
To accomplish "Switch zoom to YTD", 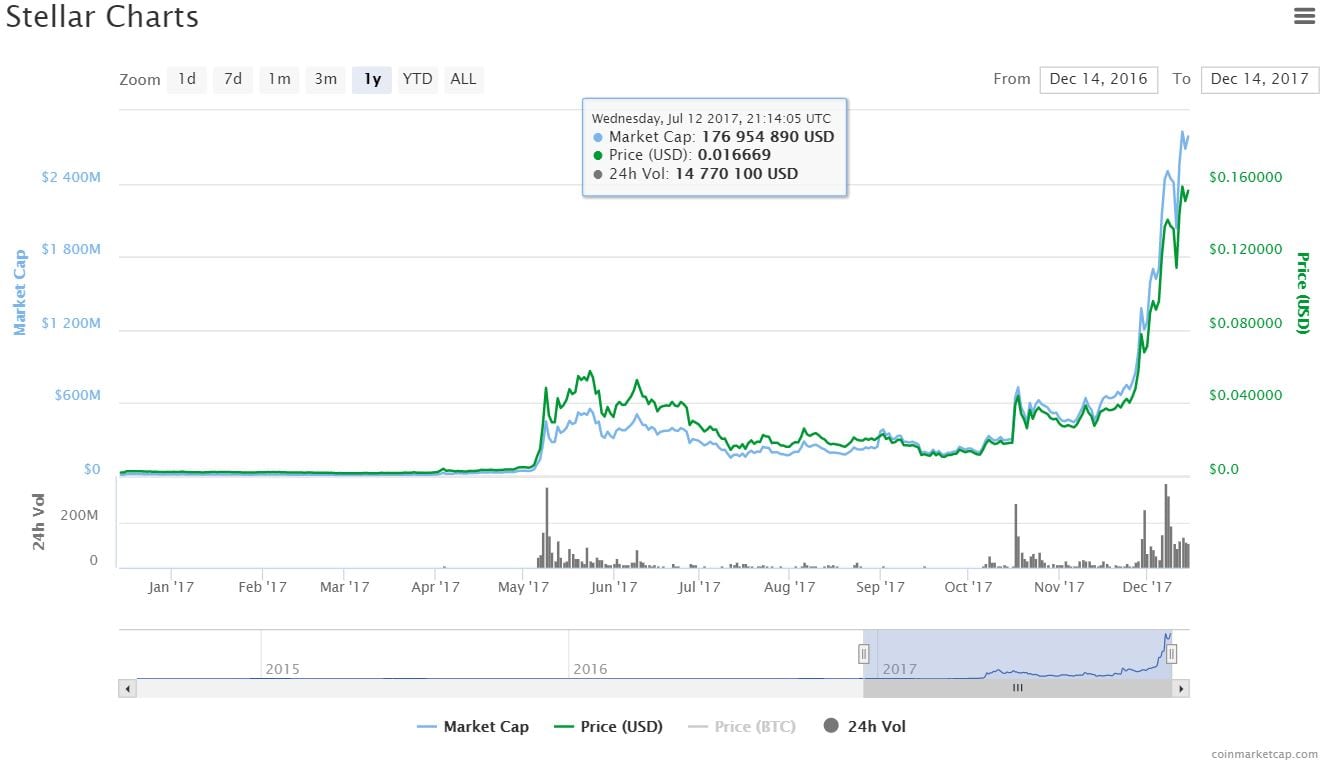I will point(418,79).
